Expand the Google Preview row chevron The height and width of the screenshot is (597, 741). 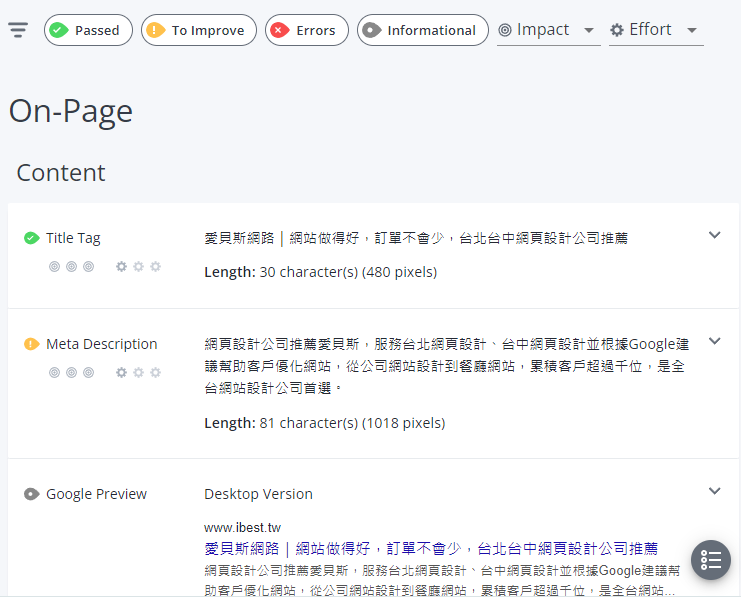click(714, 491)
